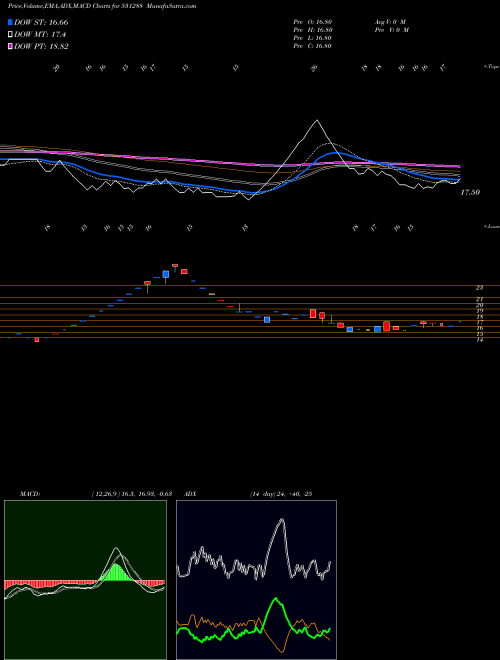The image size is (500, 660).
Task: Click the 'Avg V: 0 M' volume text
Action: click(389, 21)
